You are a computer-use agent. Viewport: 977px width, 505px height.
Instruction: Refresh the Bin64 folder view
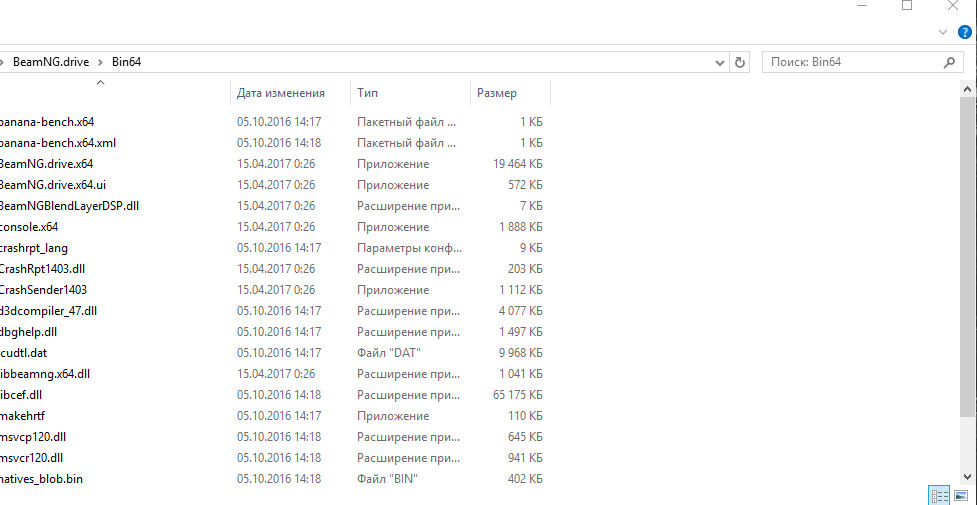click(740, 62)
